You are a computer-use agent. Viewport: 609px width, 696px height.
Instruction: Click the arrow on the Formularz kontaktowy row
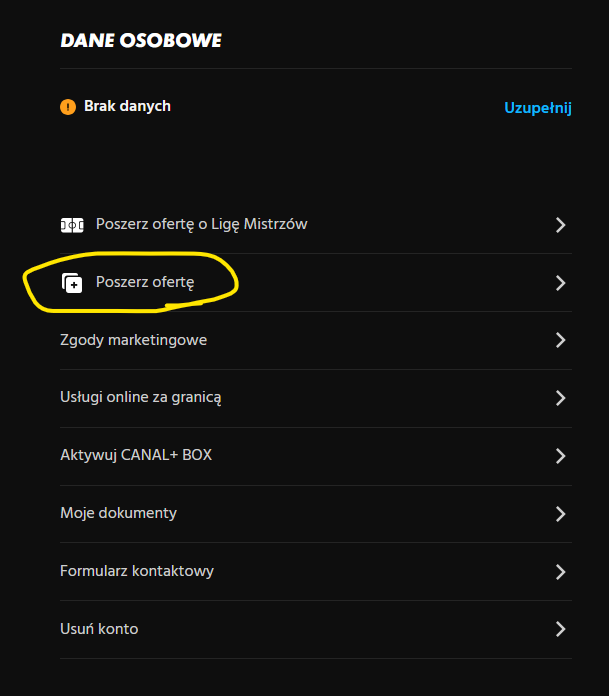[x=560, y=572]
